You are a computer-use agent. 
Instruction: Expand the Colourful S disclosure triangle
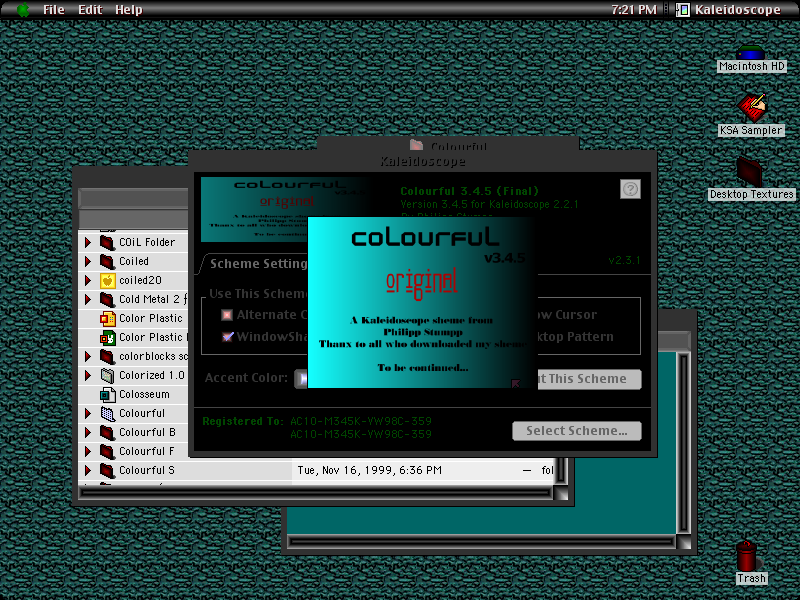point(88,470)
